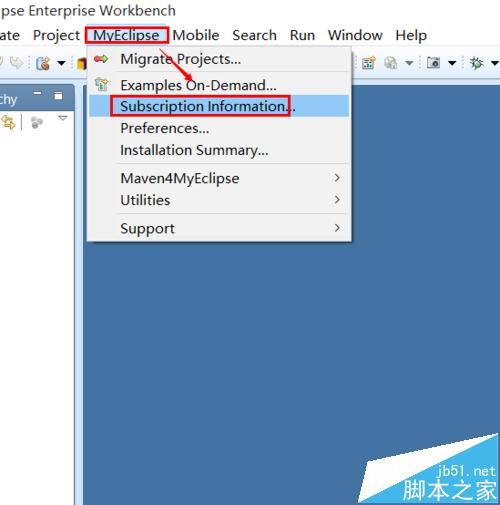The image size is (500, 505).
Task: Maximize the hierarchy side panel
Action: pos(58,96)
